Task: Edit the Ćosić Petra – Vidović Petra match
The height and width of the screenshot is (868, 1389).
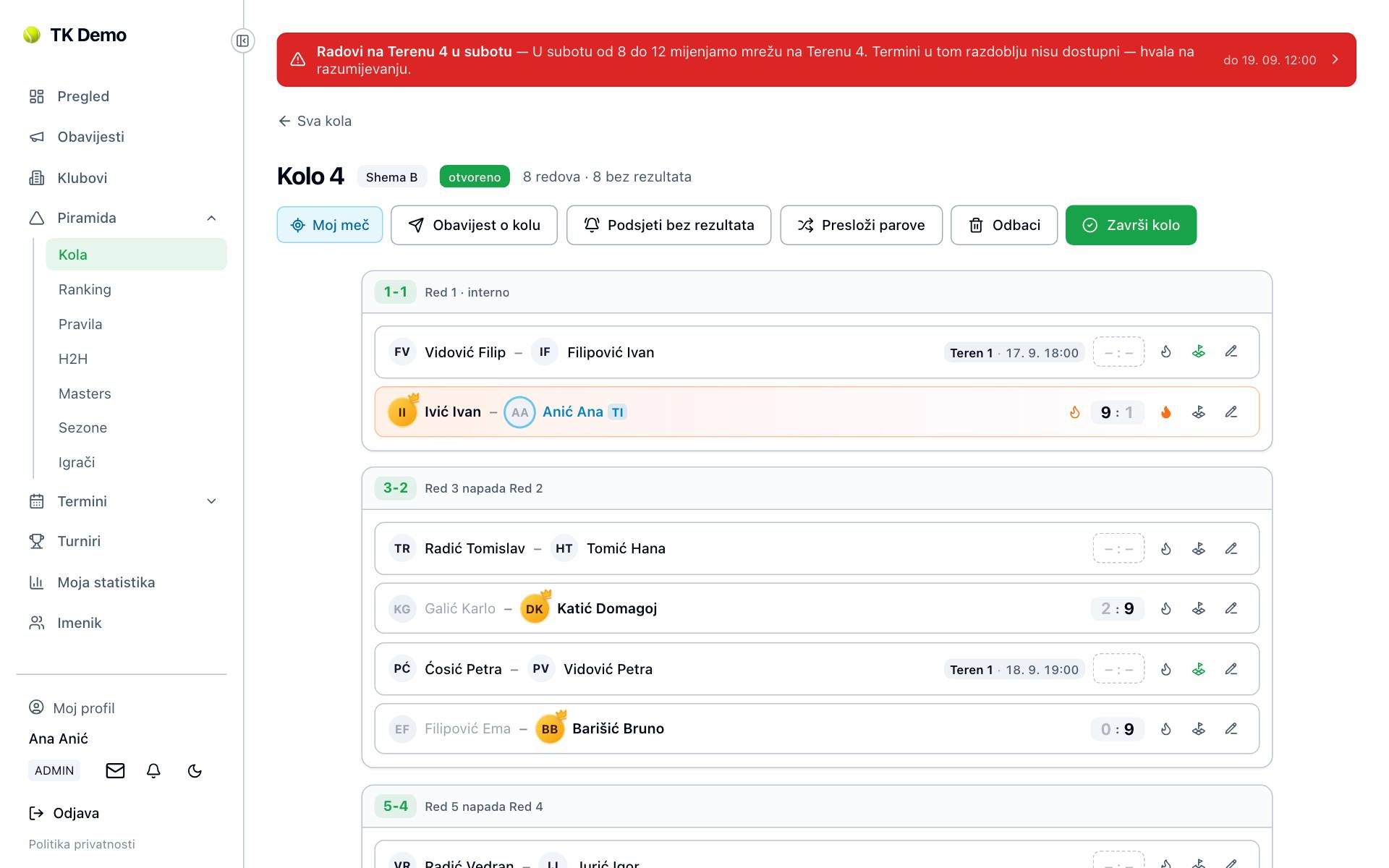Action: pos(1231,670)
